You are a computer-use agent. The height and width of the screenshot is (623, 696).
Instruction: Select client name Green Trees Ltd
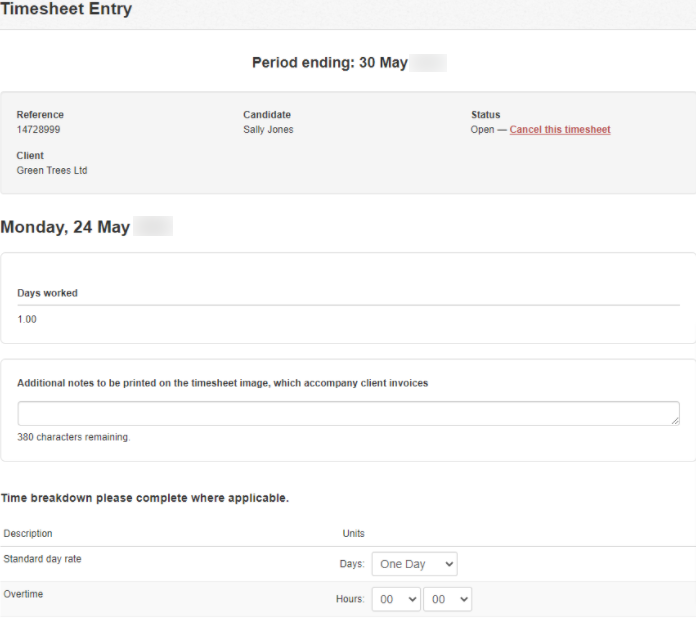point(52,170)
